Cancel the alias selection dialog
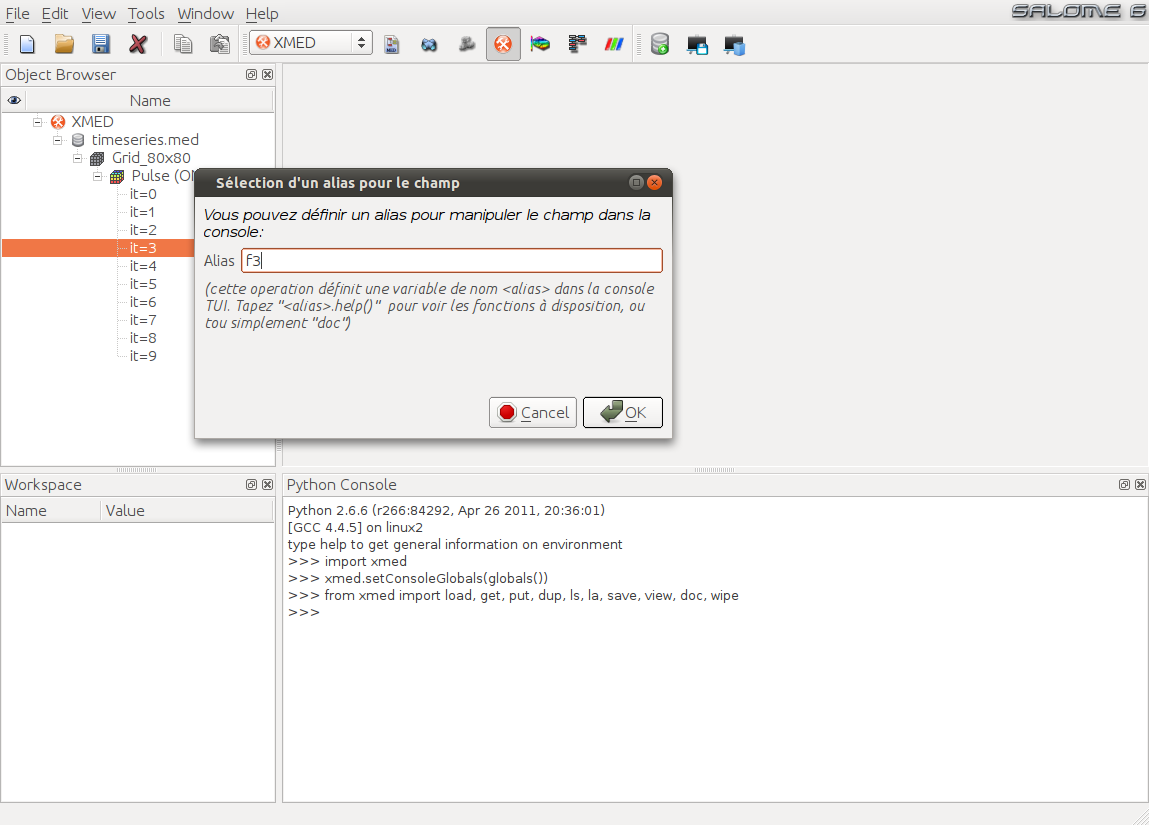The width and height of the screenshot is (1149, 825). pyautogui.click(x=533, y=412)
